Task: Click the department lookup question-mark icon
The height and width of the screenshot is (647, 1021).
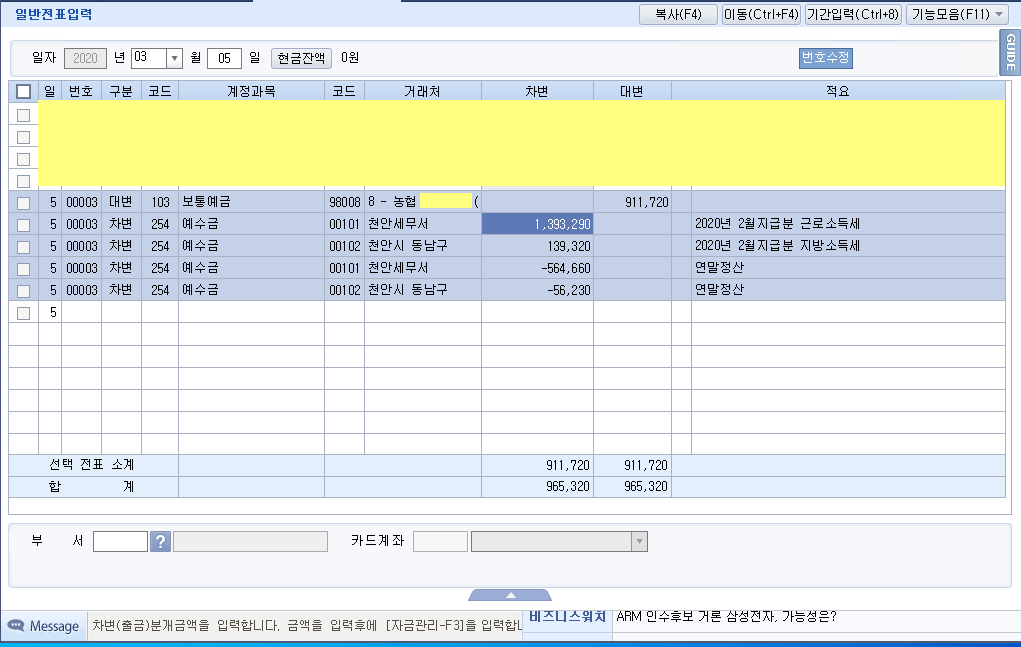Action: (x=160, y=542)
